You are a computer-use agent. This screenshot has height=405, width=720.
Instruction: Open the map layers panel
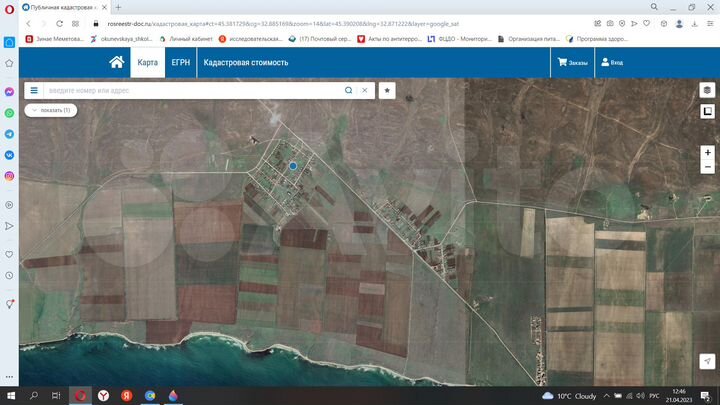707,90
